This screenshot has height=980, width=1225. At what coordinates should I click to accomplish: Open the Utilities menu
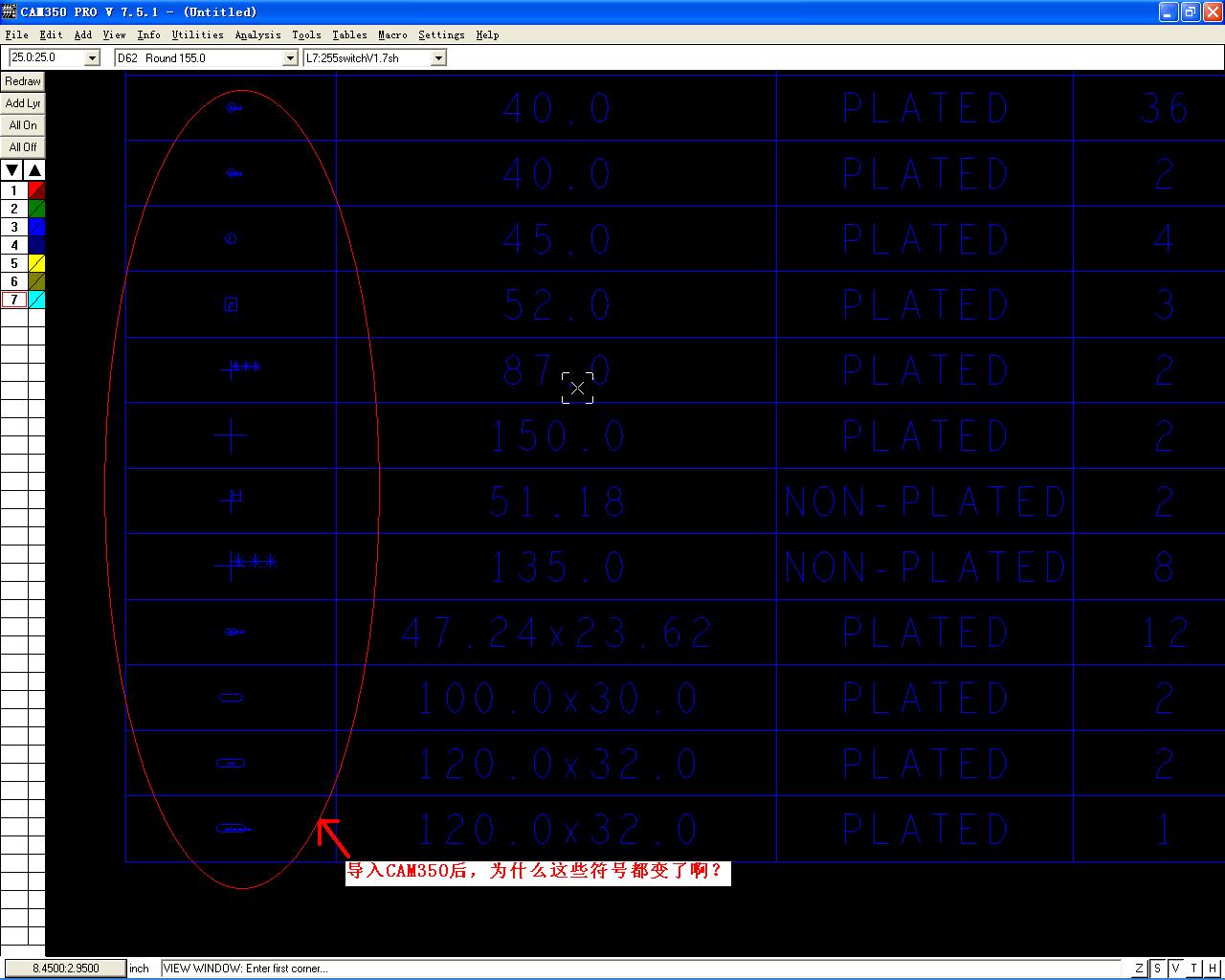[197, 34]
